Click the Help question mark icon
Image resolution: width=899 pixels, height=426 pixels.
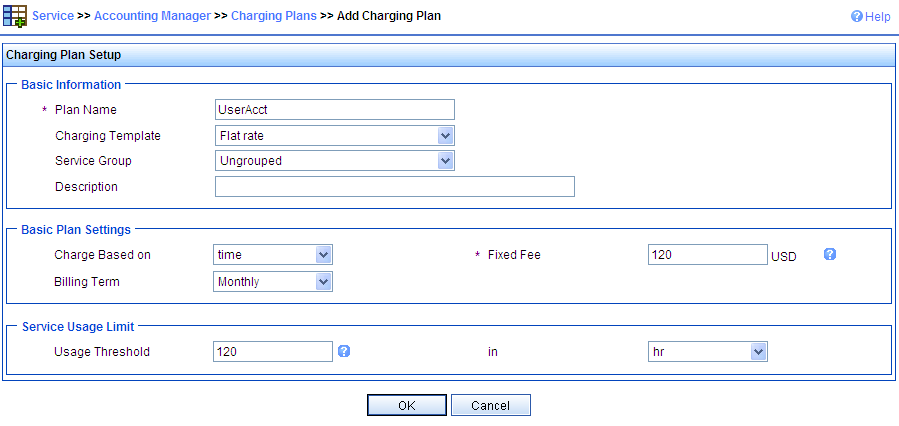(857, 17)
